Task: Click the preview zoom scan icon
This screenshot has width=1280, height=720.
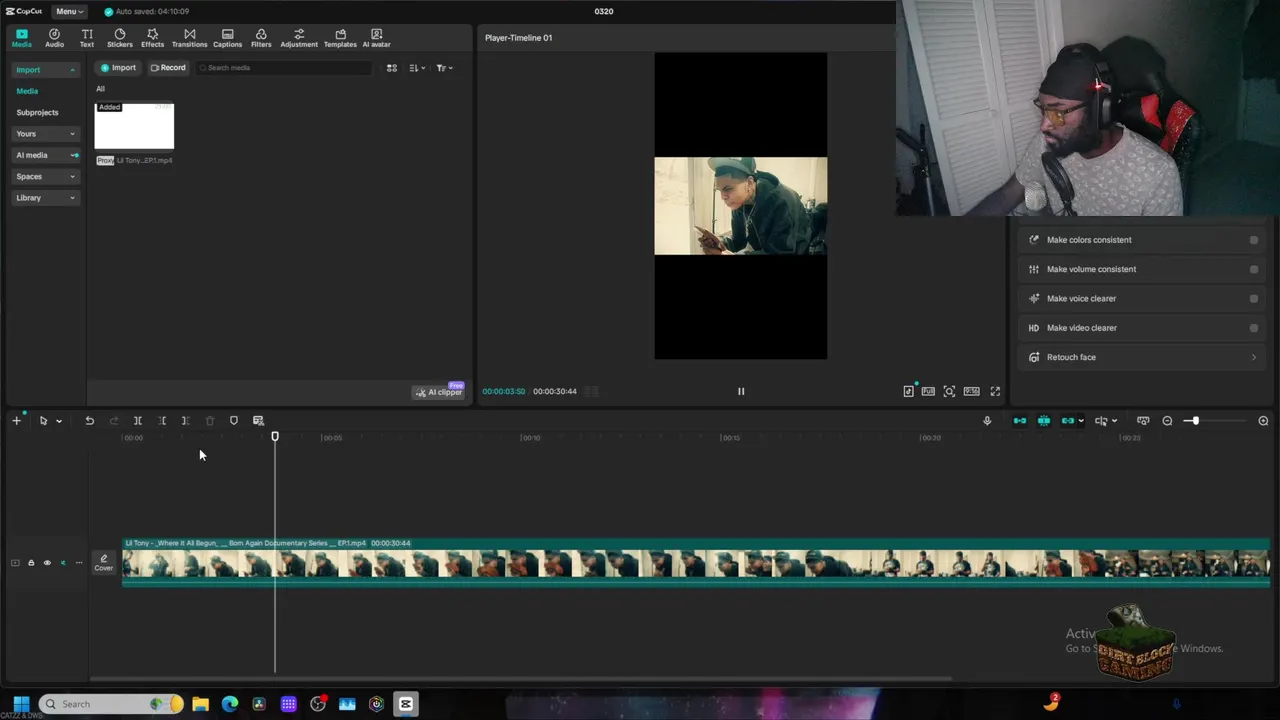Action: click(949, 391)
